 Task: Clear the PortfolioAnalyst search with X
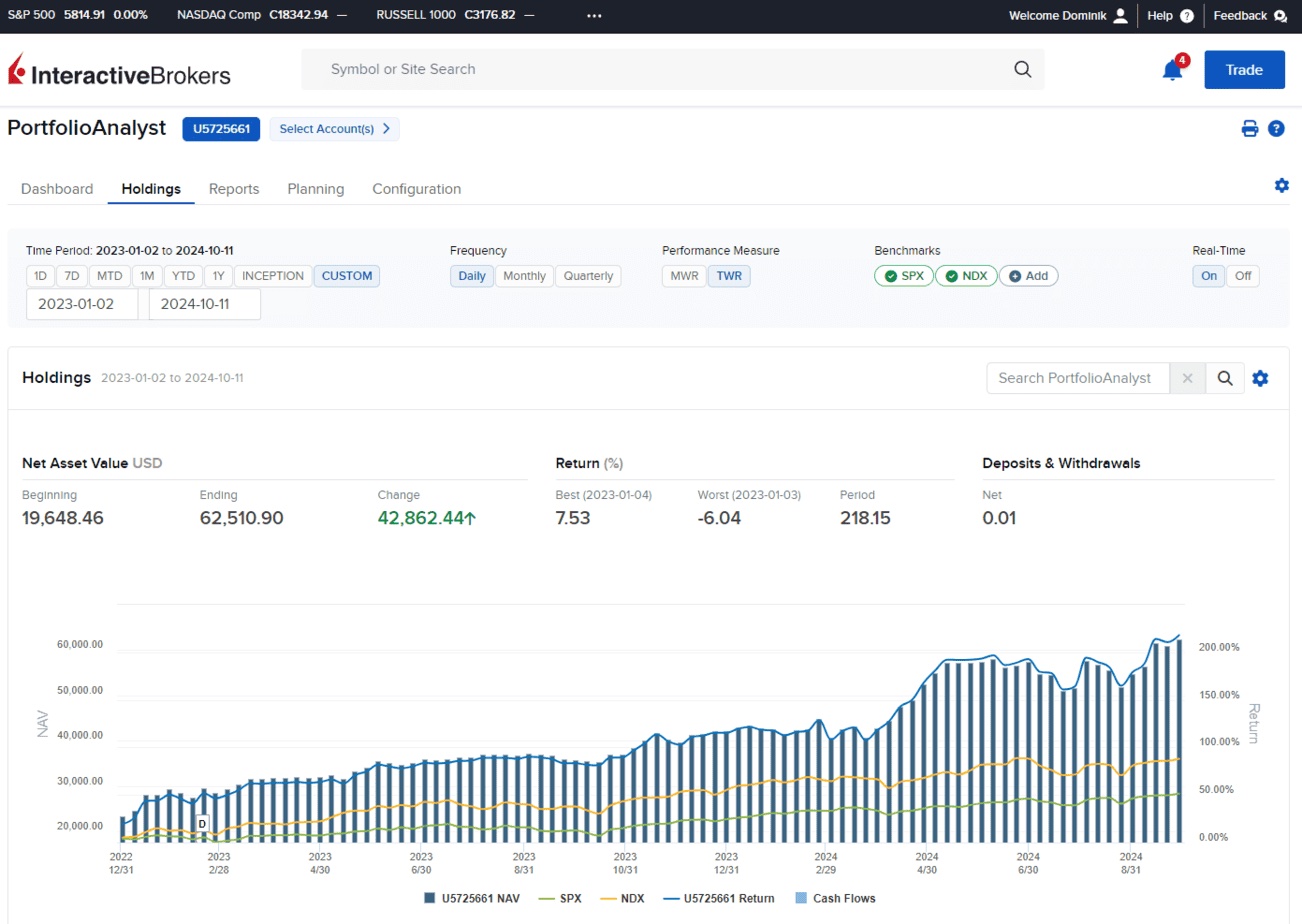1187,378
